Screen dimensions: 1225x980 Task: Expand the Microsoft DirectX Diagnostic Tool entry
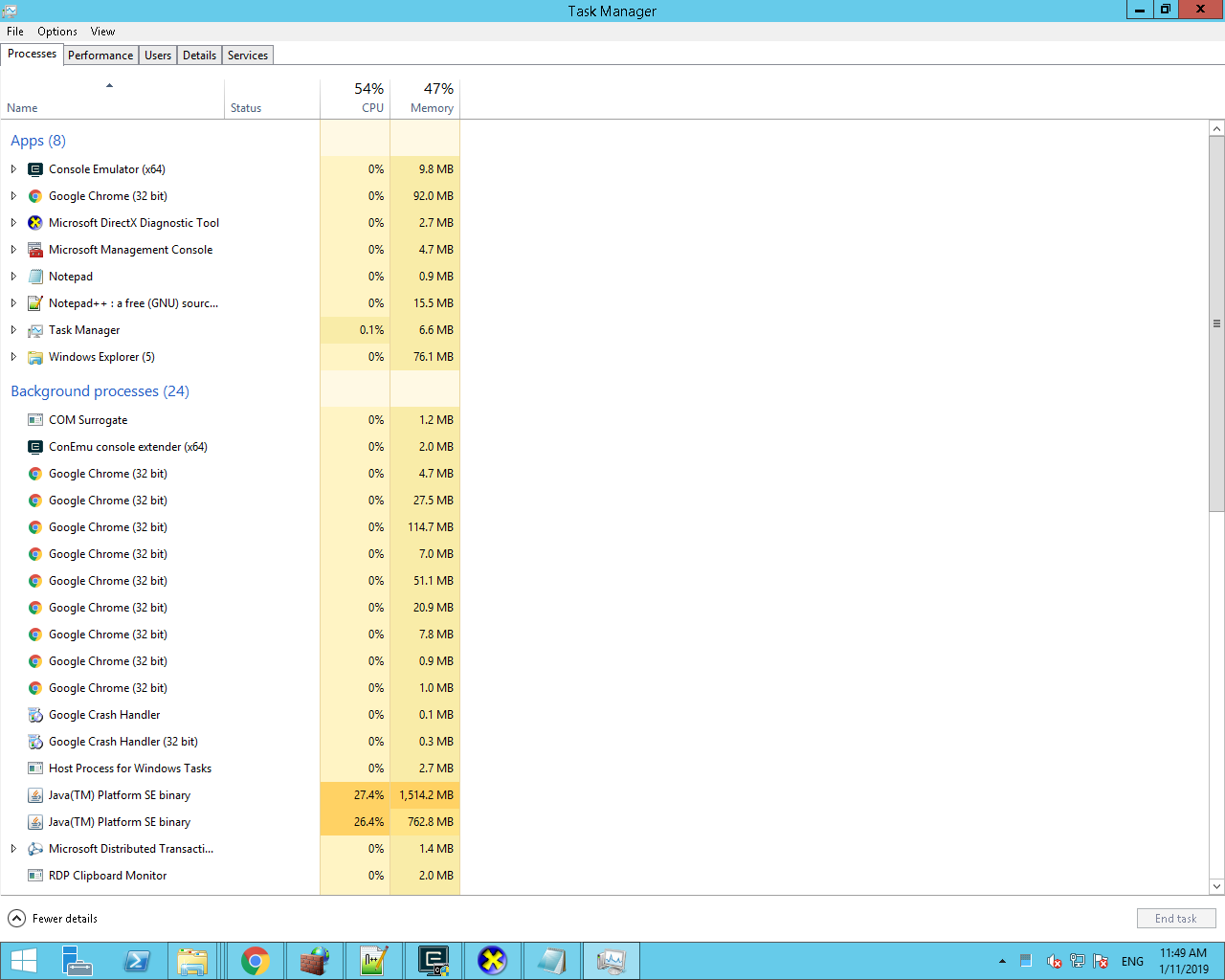pos(13,223)
